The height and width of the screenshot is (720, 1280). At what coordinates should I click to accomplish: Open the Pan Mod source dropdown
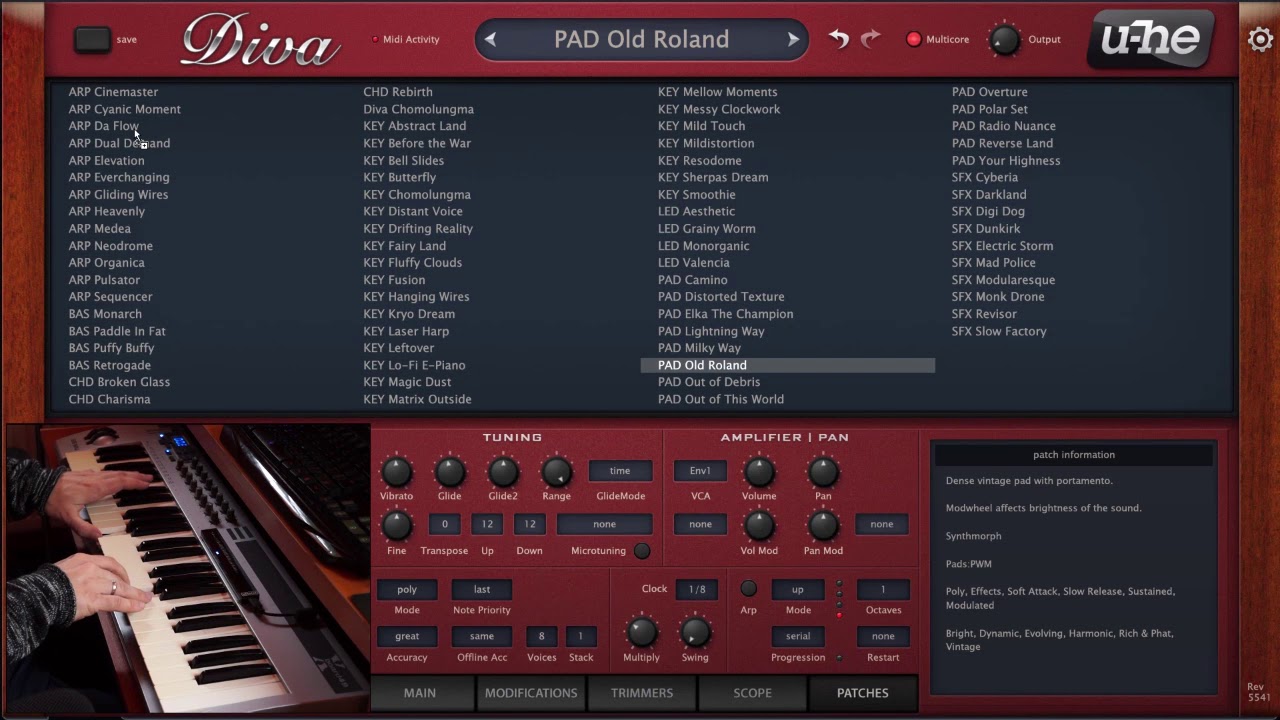(x=882, y=524)
